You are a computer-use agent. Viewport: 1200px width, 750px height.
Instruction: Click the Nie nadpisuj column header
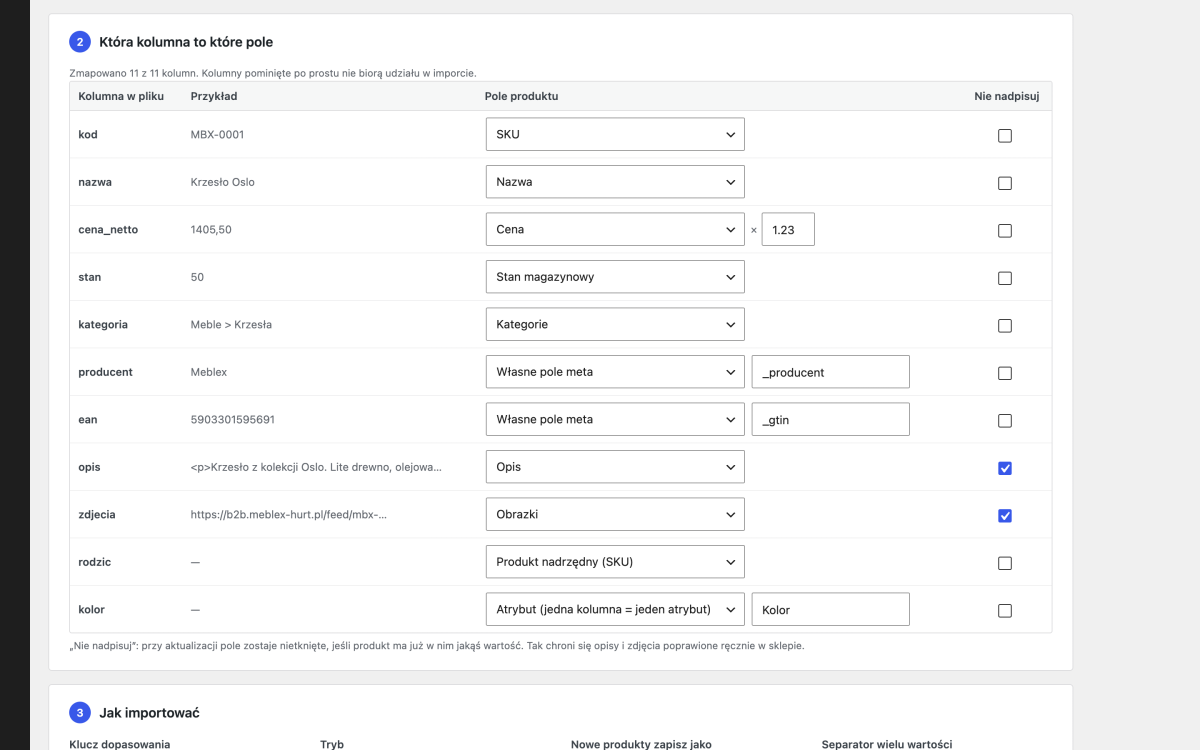pos(1005,96)
